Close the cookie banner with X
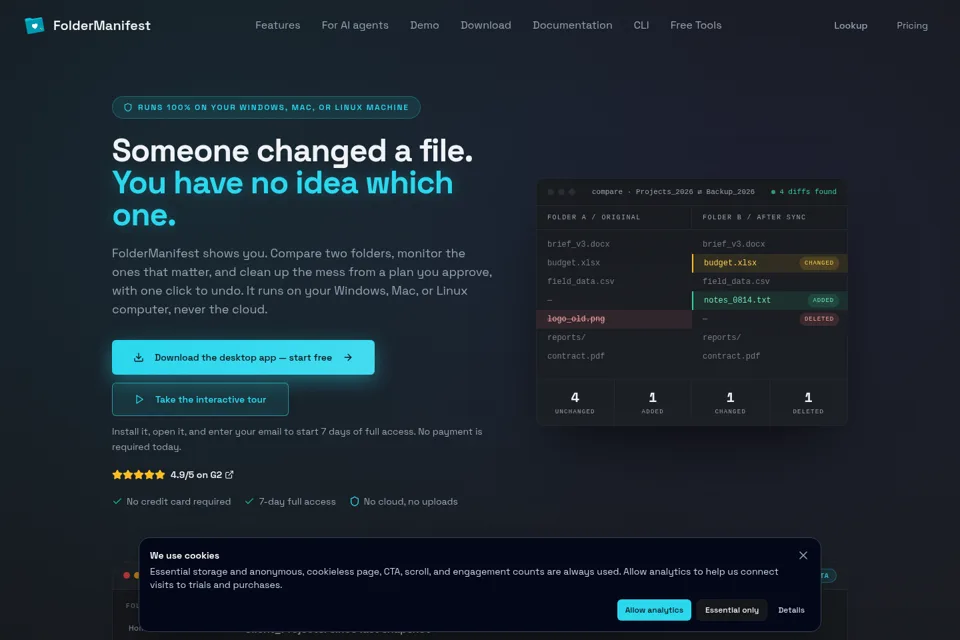Viewport: 960px width, 640px height. pyautogui.click(x=803, y=555)
